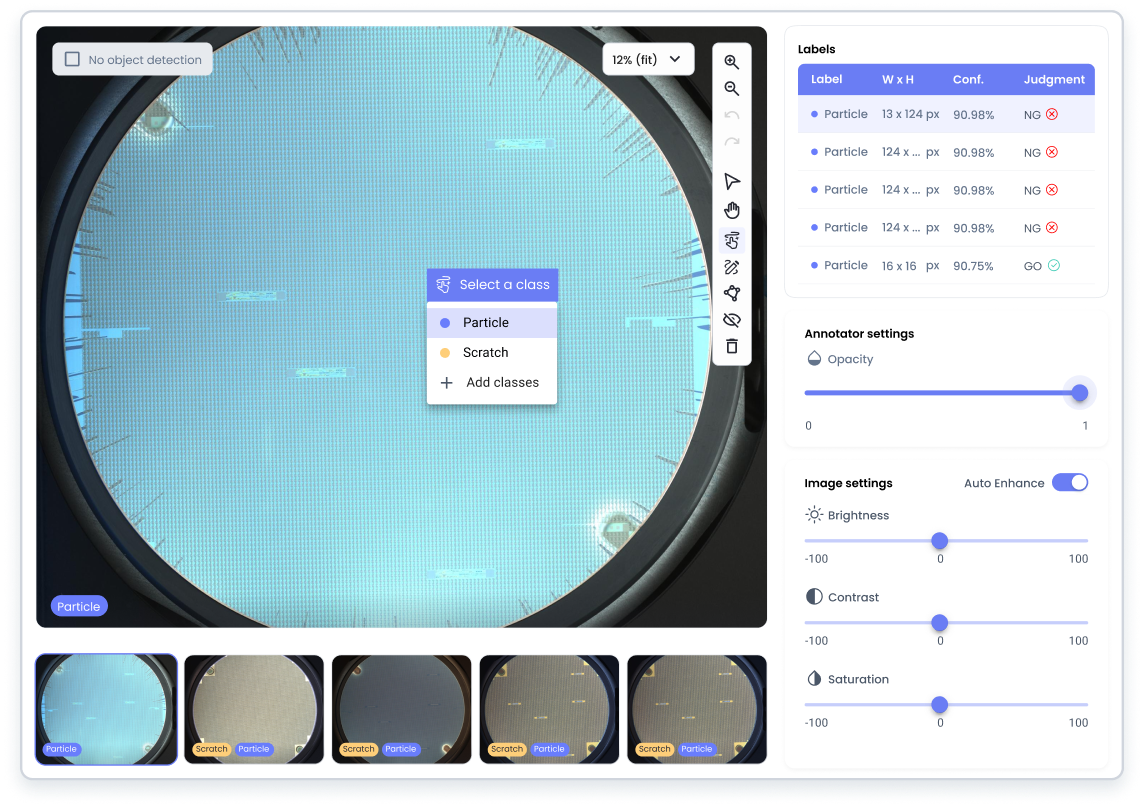The image size is (1142, 807).
Task: Choose Scratch in the class menu
Action: tap(486, 353)
